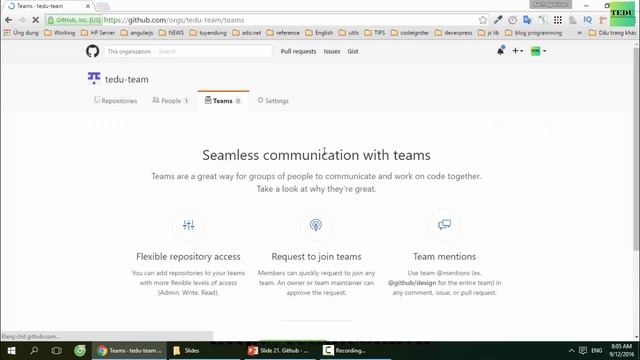Click the @github/design mention text

coord(412,282)
